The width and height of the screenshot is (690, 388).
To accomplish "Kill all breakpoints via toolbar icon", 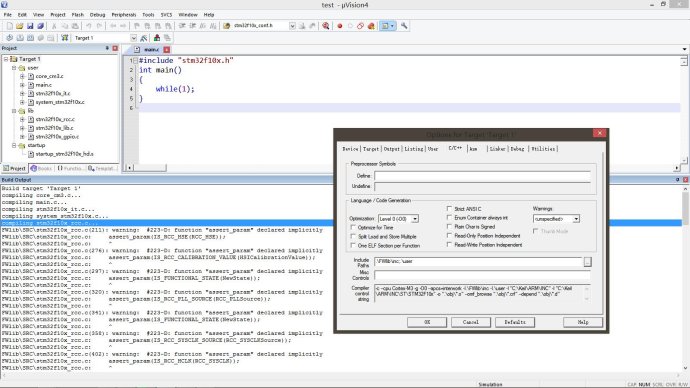I will coord(371,26).
